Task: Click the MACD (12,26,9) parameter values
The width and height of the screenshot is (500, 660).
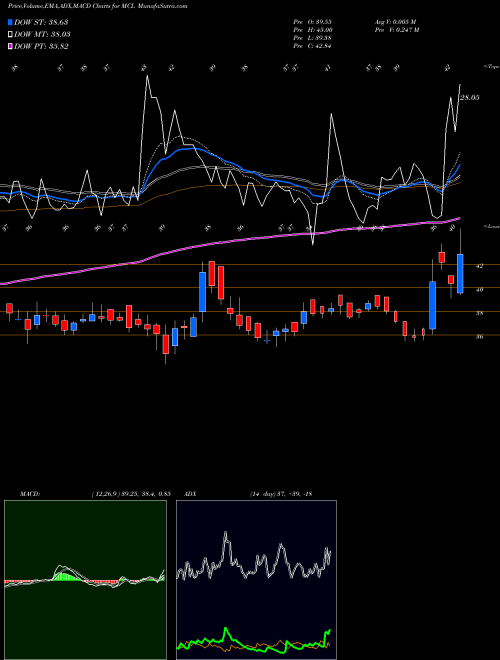Action: (130, 494)
